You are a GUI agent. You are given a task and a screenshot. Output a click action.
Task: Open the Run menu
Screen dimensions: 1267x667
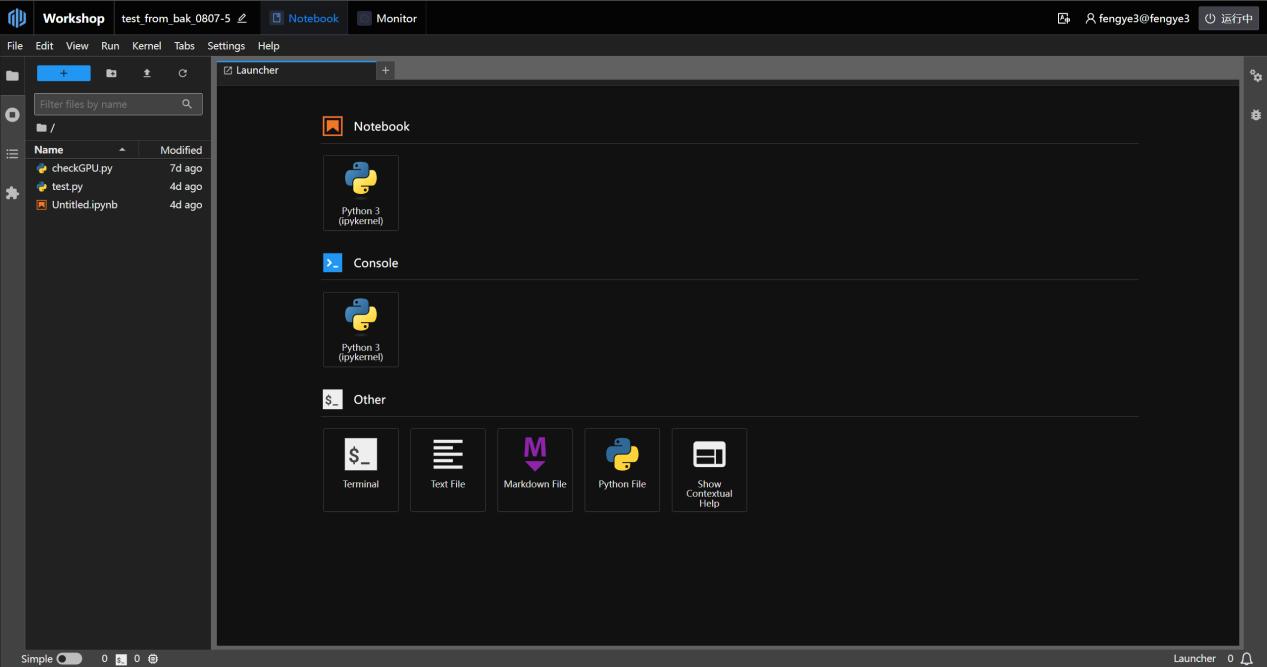[110, 46]
